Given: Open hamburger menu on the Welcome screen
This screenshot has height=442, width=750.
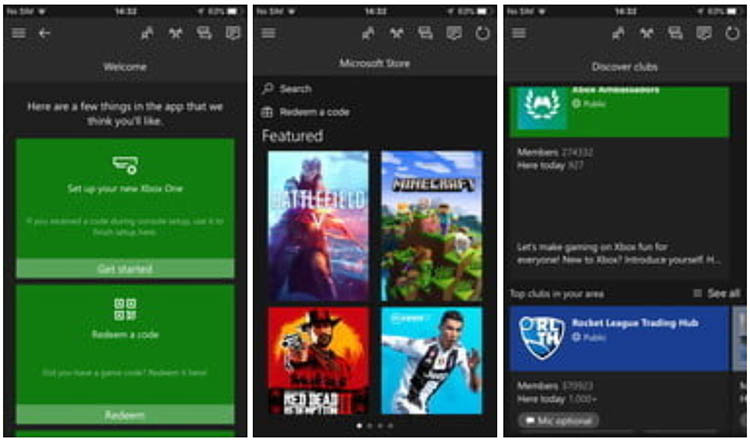Looking at the screenshot, I should (19, 33).
